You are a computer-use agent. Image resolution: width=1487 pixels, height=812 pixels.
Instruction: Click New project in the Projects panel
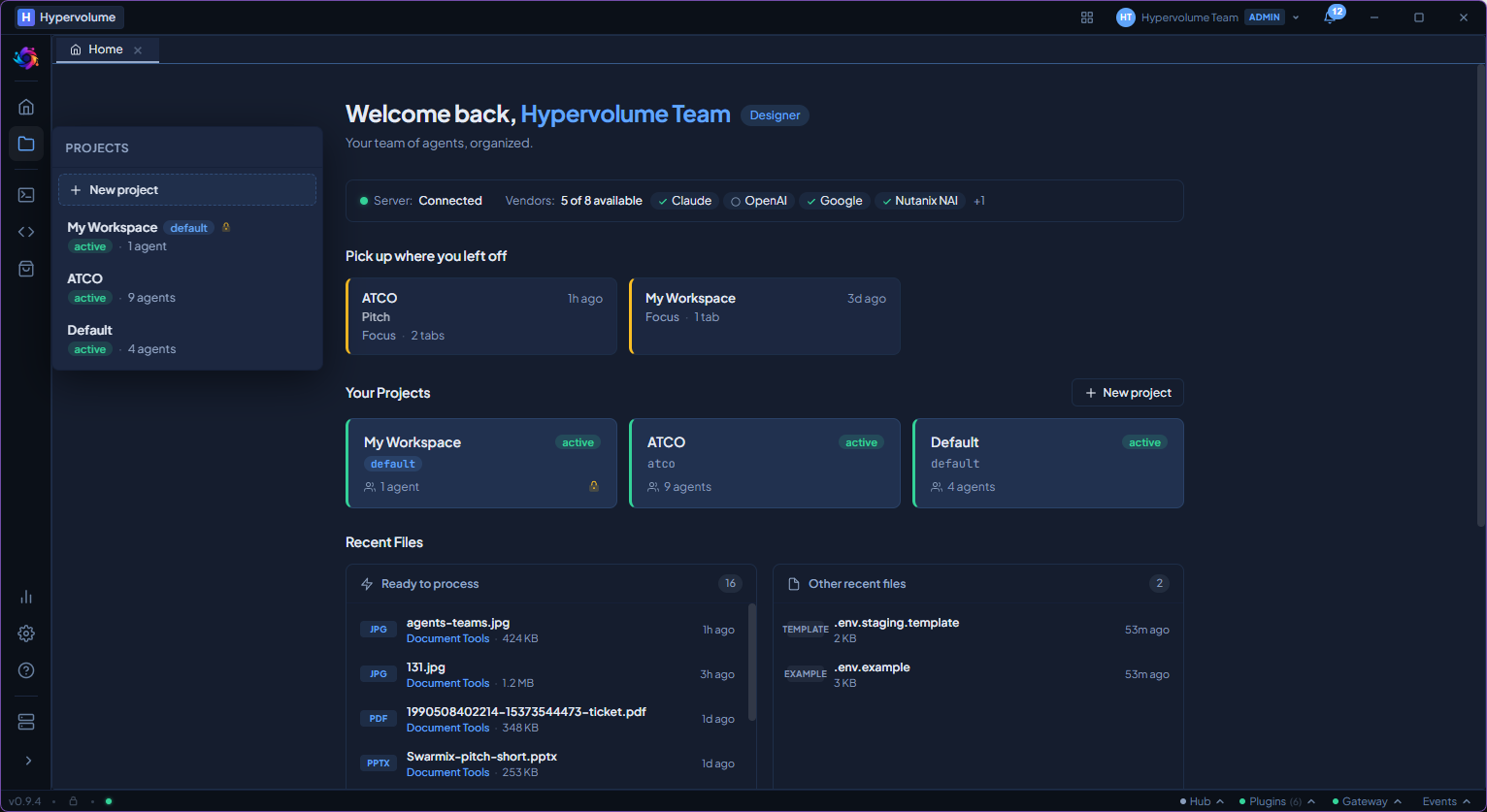pos(187,190)
